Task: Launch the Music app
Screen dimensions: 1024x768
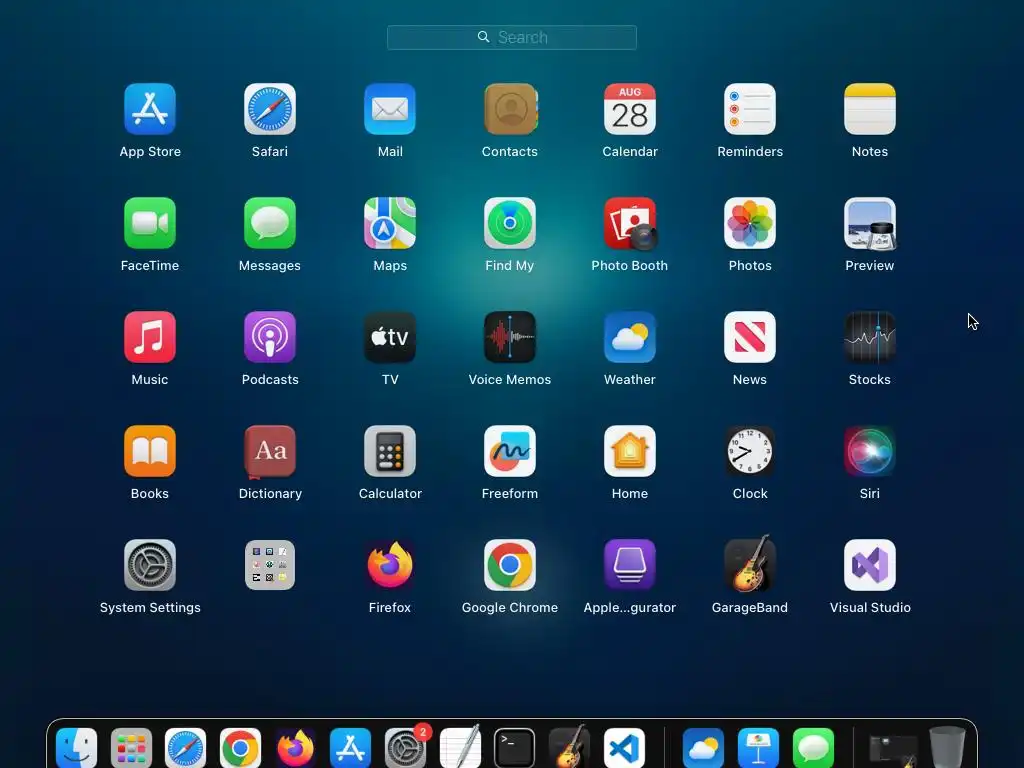Action: coord(150,337)
